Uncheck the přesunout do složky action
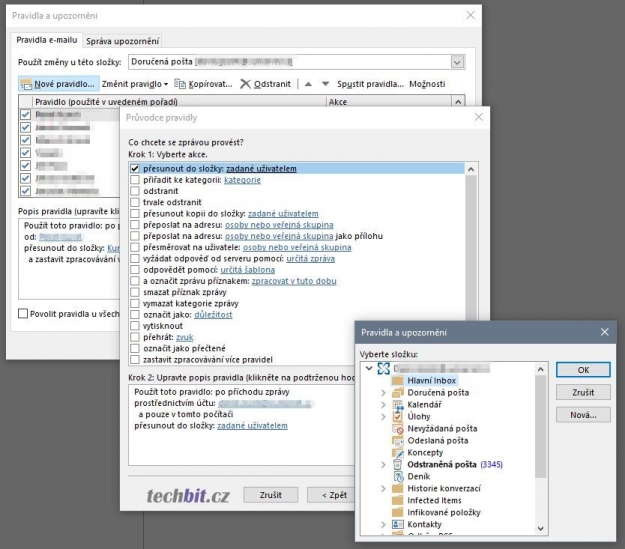 coord(135,169)
